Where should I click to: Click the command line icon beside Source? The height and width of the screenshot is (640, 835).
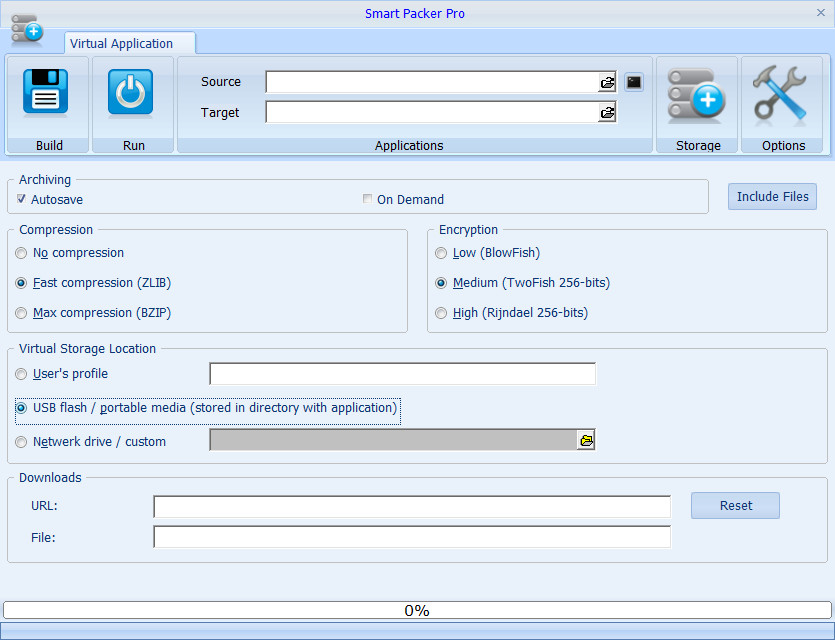coord(634,82)
